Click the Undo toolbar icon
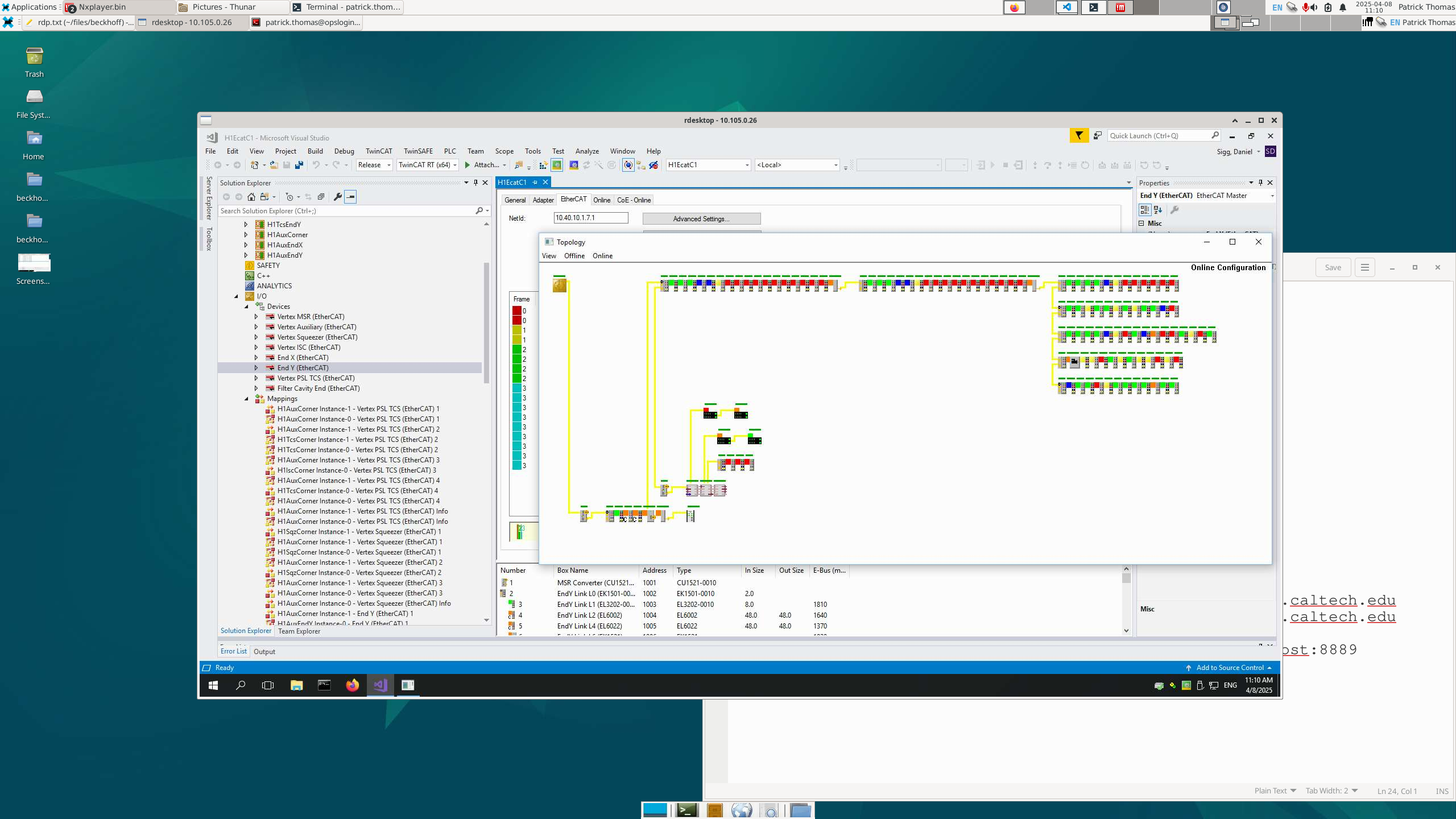 pyautogui.click(x=316, y=165)
